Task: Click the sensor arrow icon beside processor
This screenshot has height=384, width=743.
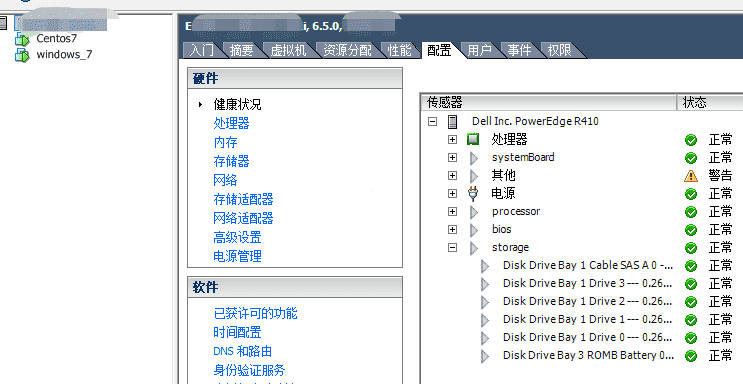Action: [474, 212]
